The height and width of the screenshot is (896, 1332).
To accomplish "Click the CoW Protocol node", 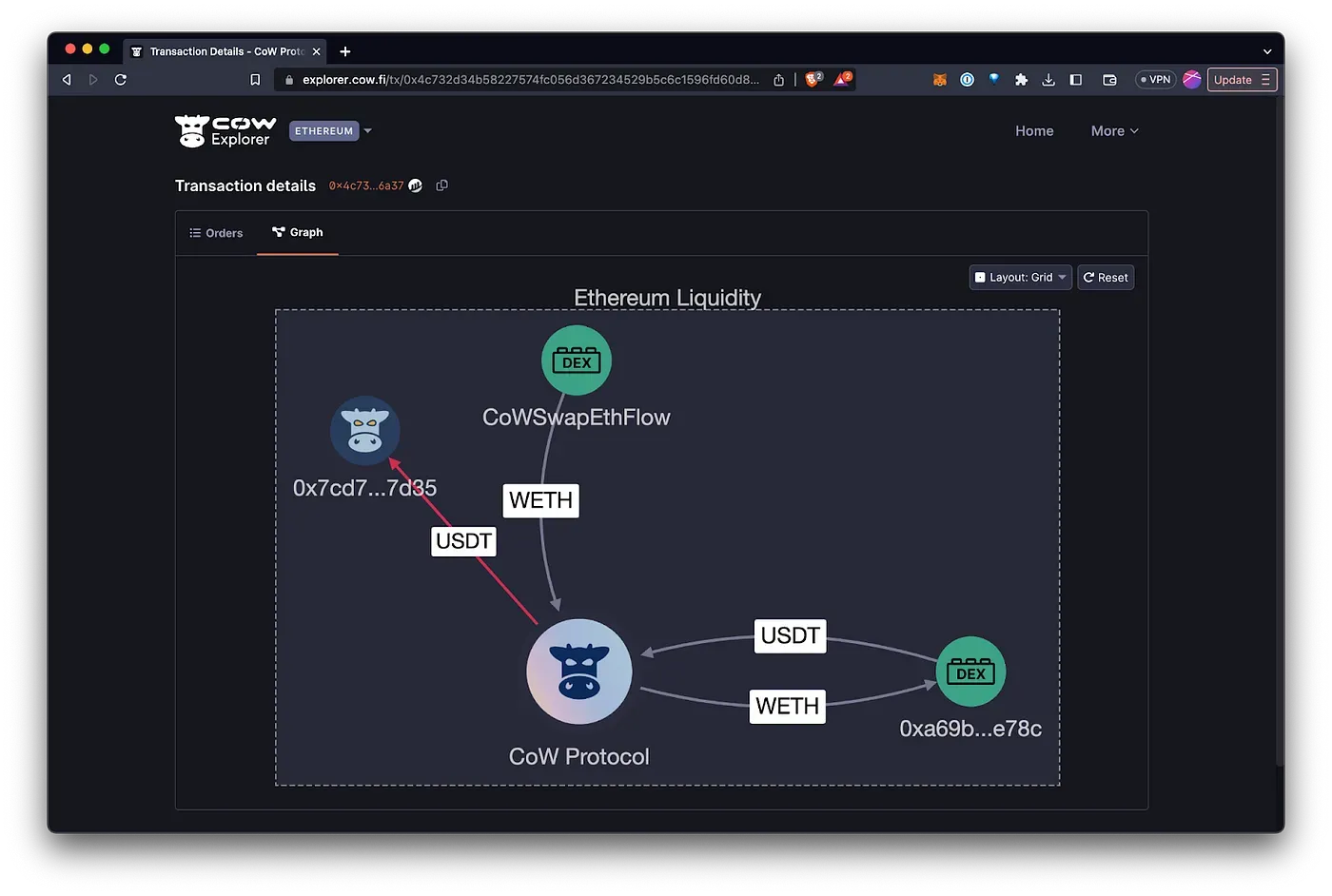I will [579, 672].
